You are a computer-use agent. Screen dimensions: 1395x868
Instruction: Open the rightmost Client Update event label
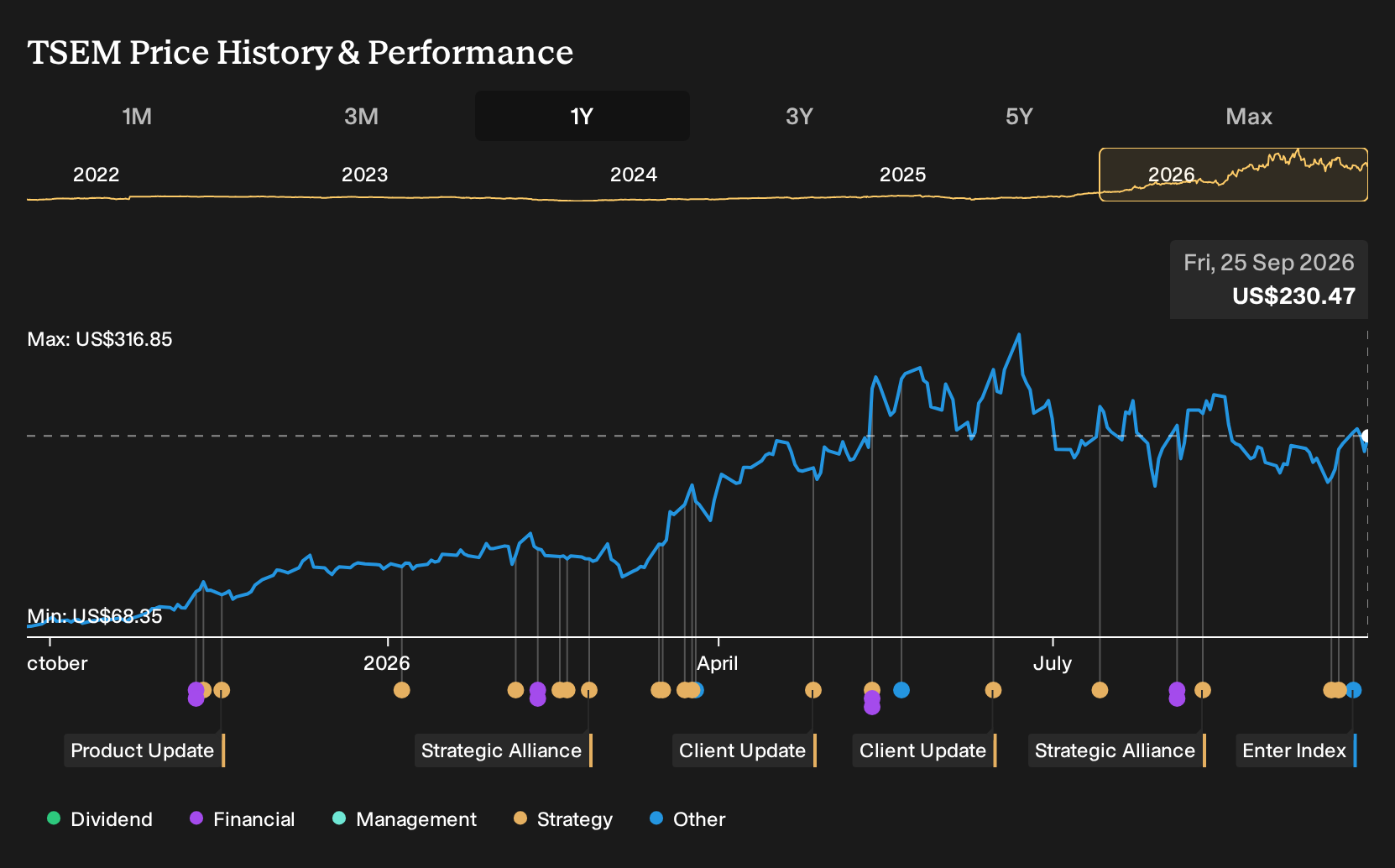coord(924,750)
